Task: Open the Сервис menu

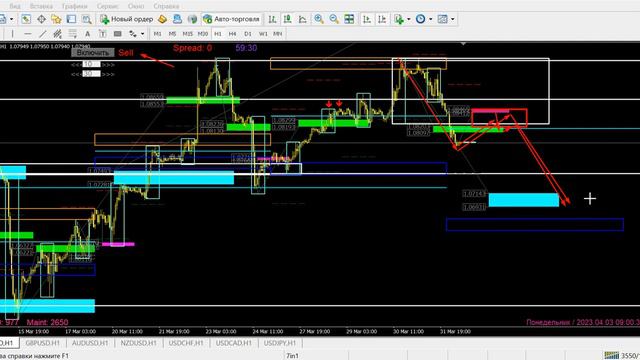Action: (108, 6)
